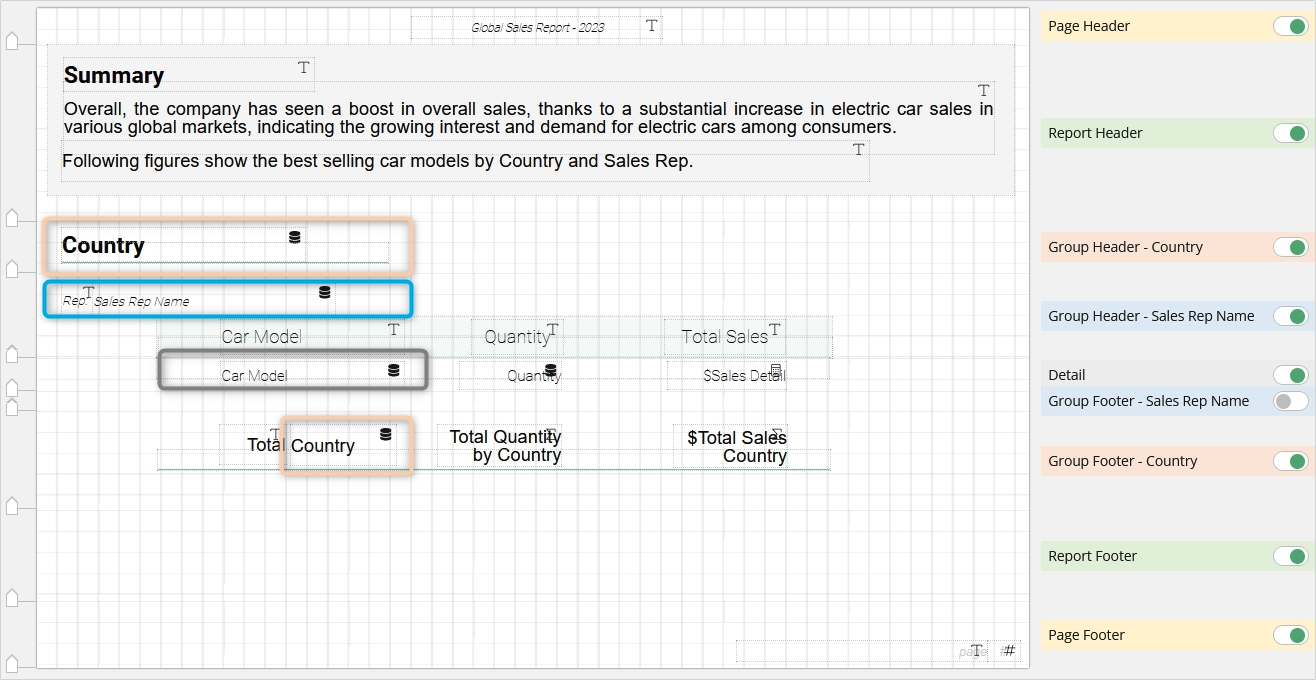This screenshot has width=1316, height=680.
Task: Disable the Detail section toggle
Action: tap(1290, 375)
